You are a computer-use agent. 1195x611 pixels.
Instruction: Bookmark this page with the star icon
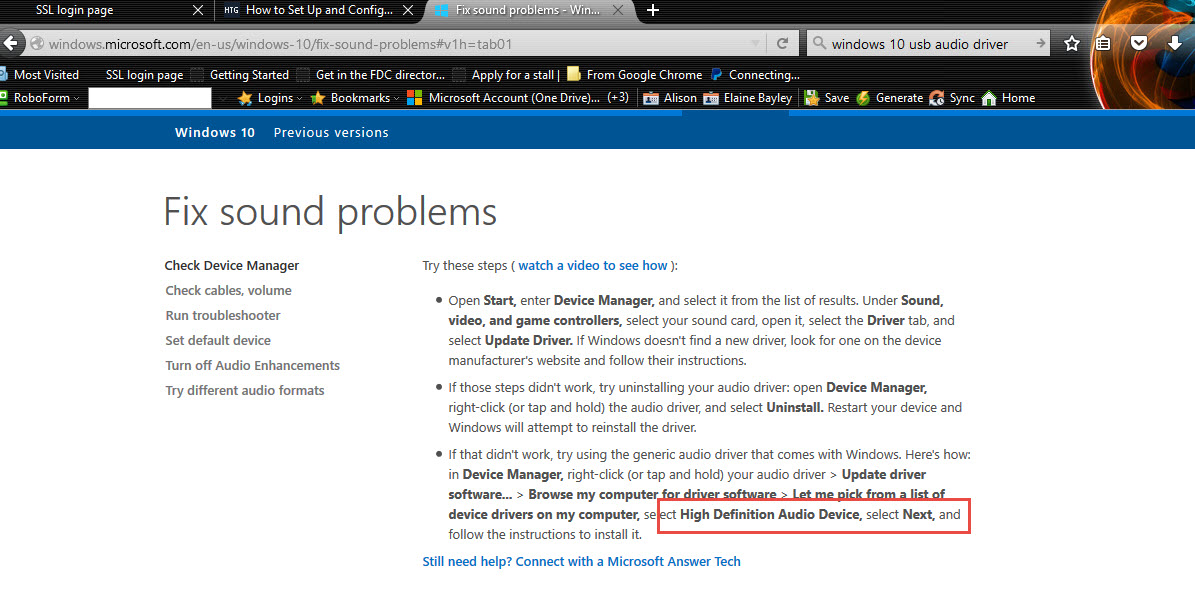tap(1072, 44)
